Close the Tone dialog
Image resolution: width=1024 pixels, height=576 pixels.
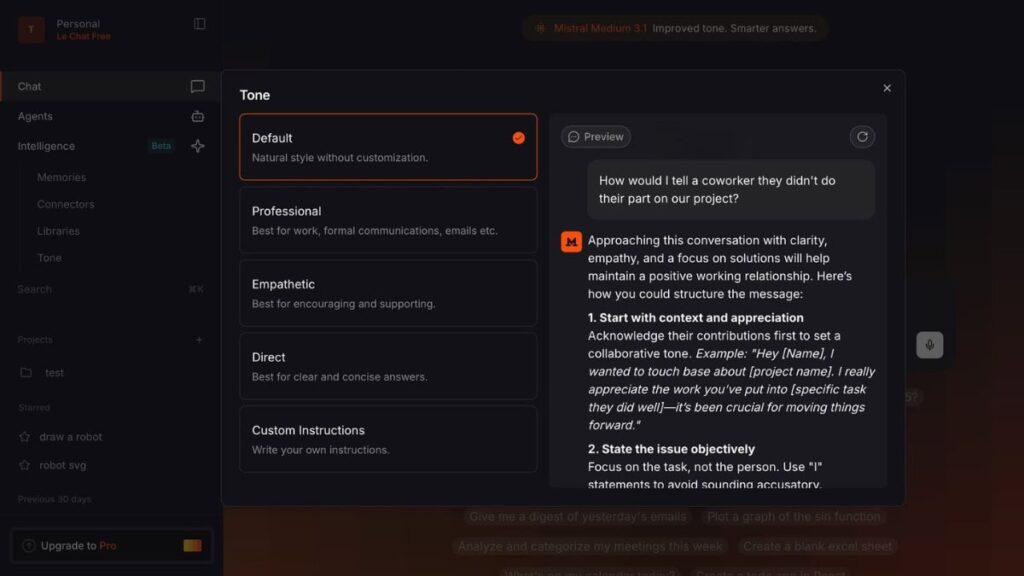coord(886,88)
